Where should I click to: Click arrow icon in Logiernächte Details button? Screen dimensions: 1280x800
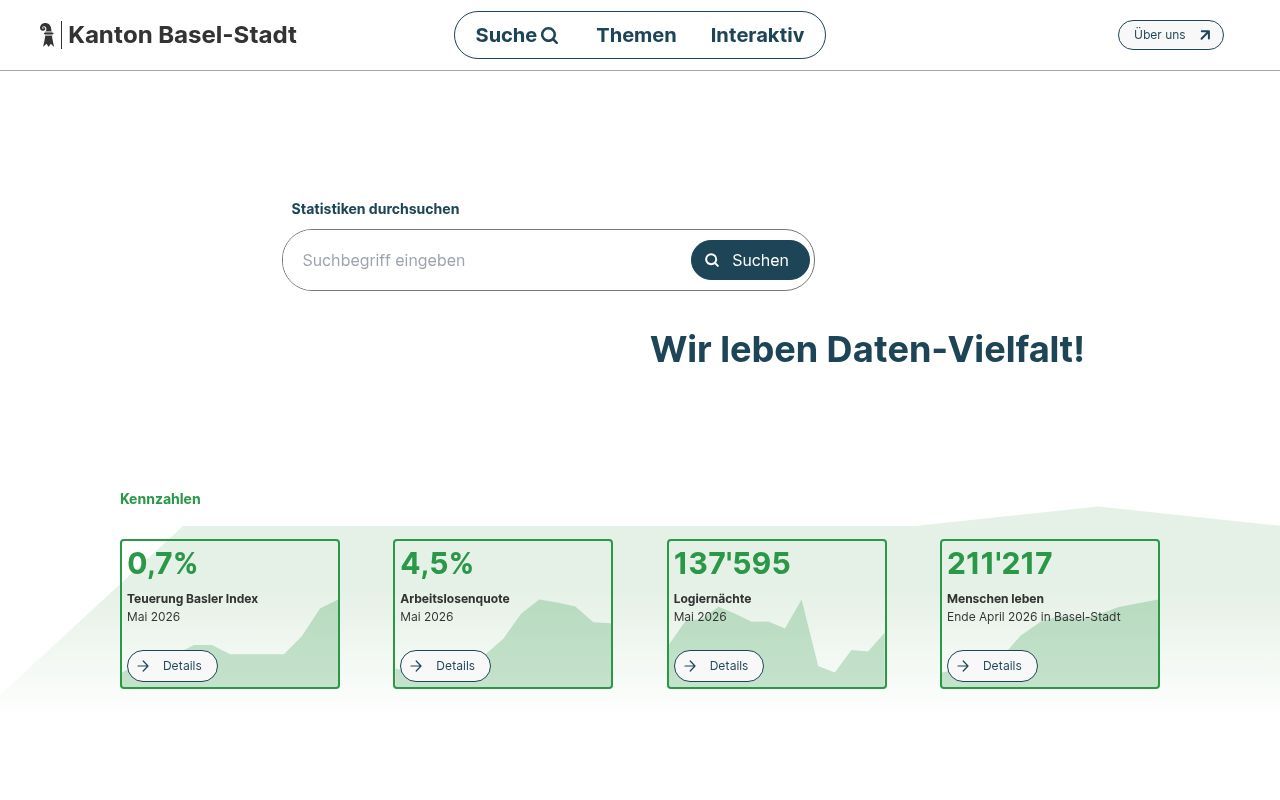[690, 666]
